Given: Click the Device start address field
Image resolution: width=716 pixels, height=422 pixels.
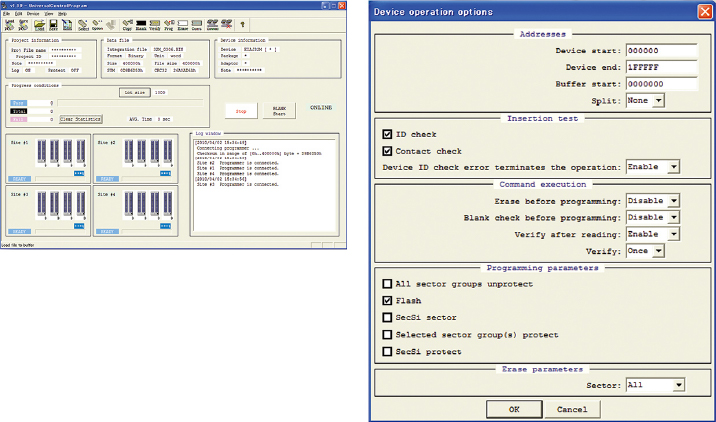Looking at the screenshot, I should tap(662, 51).
